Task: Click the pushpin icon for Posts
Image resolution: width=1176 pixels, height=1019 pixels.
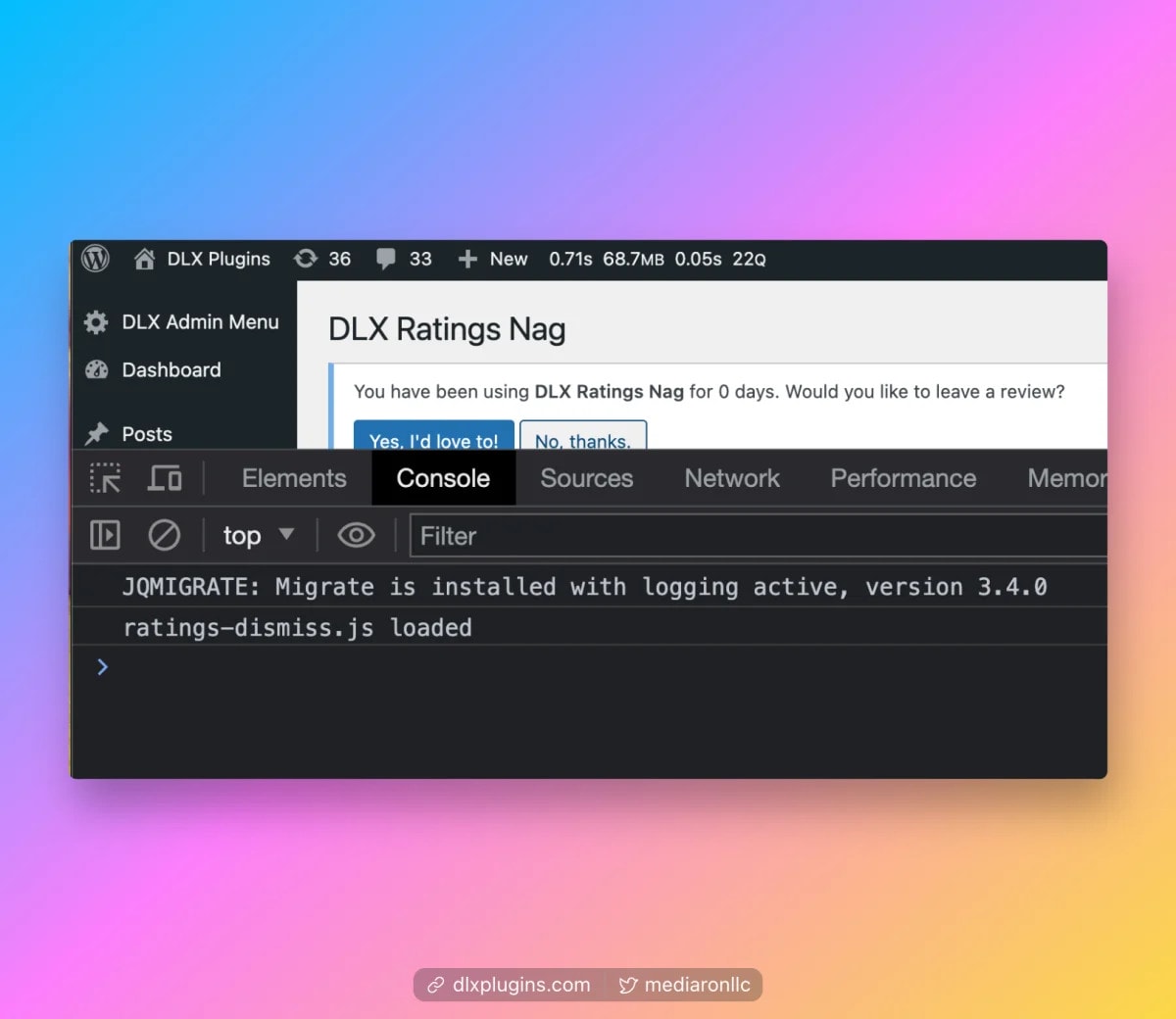Action: coord(96,434)
